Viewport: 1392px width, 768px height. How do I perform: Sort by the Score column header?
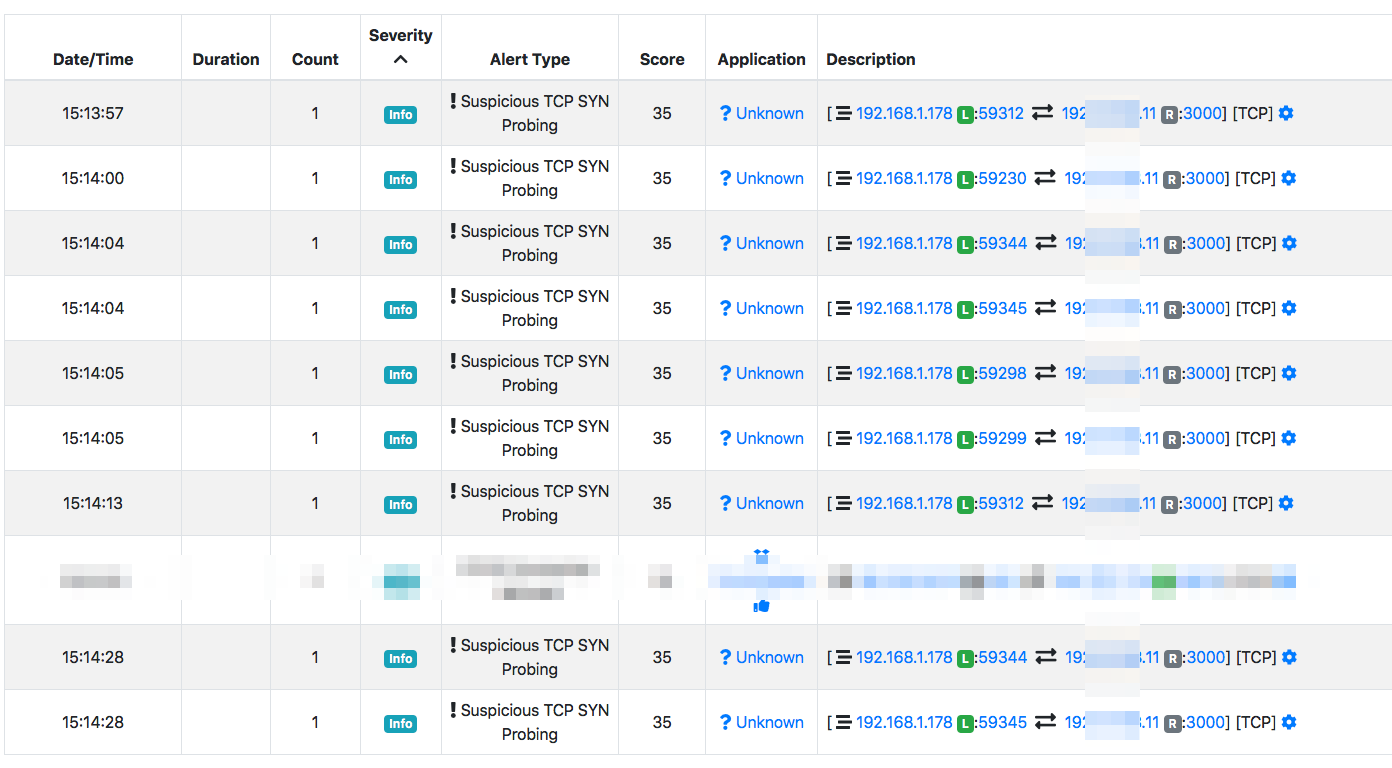(x=662, y=59)
